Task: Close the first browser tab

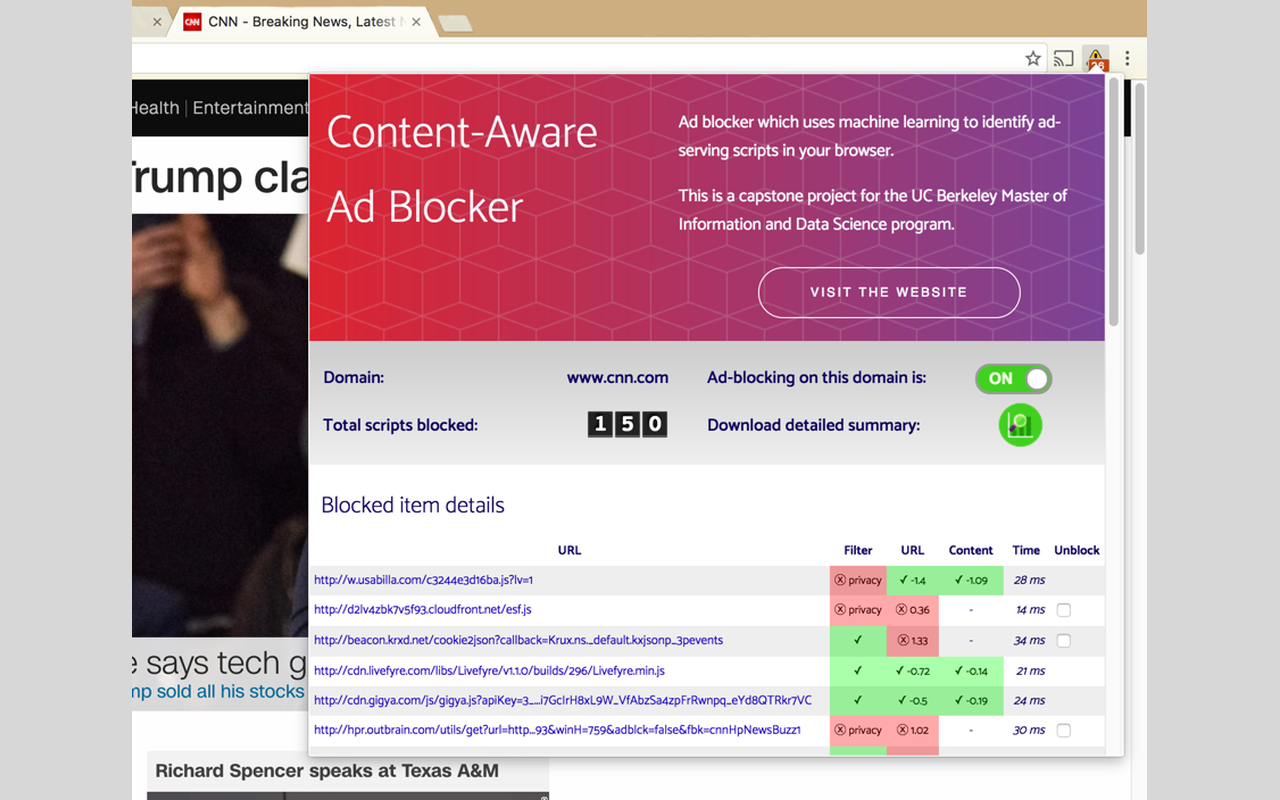Action: 157,22
